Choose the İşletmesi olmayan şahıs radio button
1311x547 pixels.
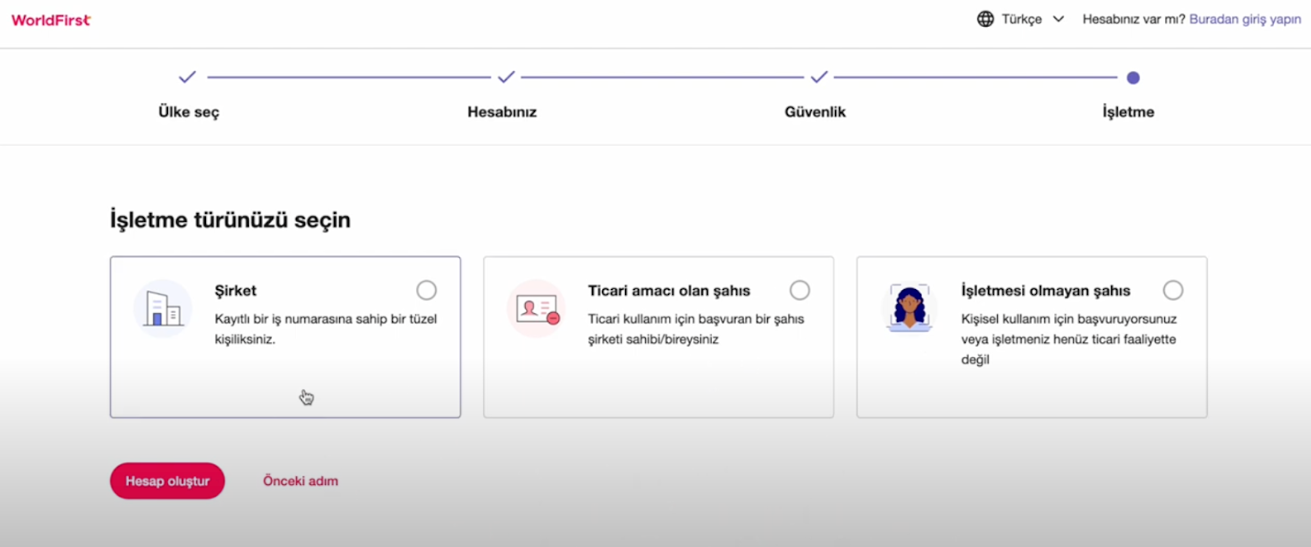click(1172, 290)
